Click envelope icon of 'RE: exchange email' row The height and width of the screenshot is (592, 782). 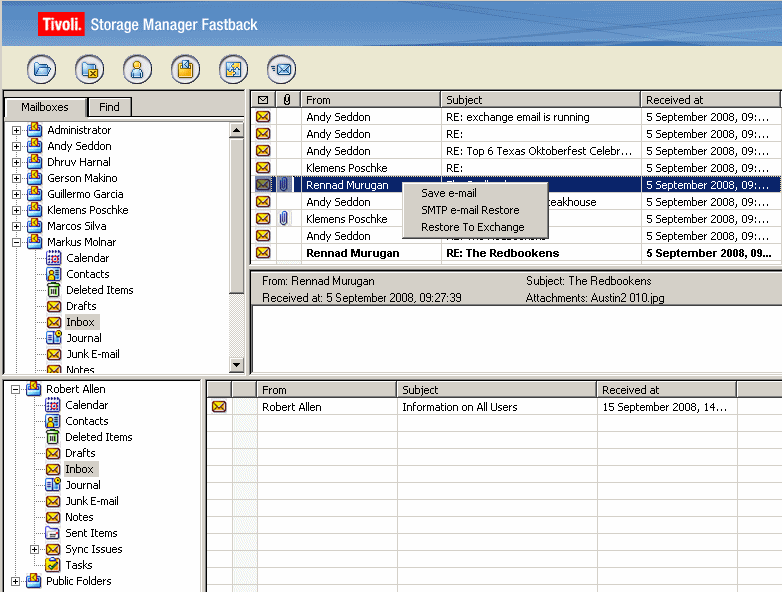(x=263, y=117)
